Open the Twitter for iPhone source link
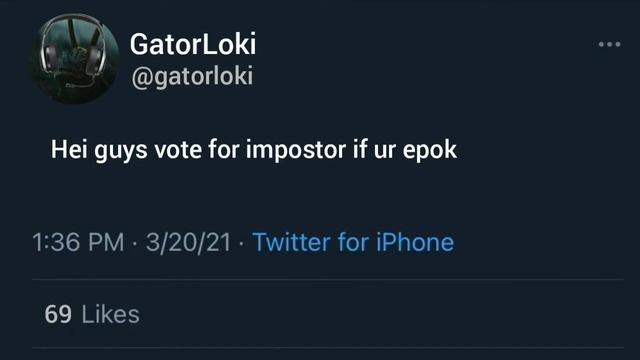 pos(353,242)
